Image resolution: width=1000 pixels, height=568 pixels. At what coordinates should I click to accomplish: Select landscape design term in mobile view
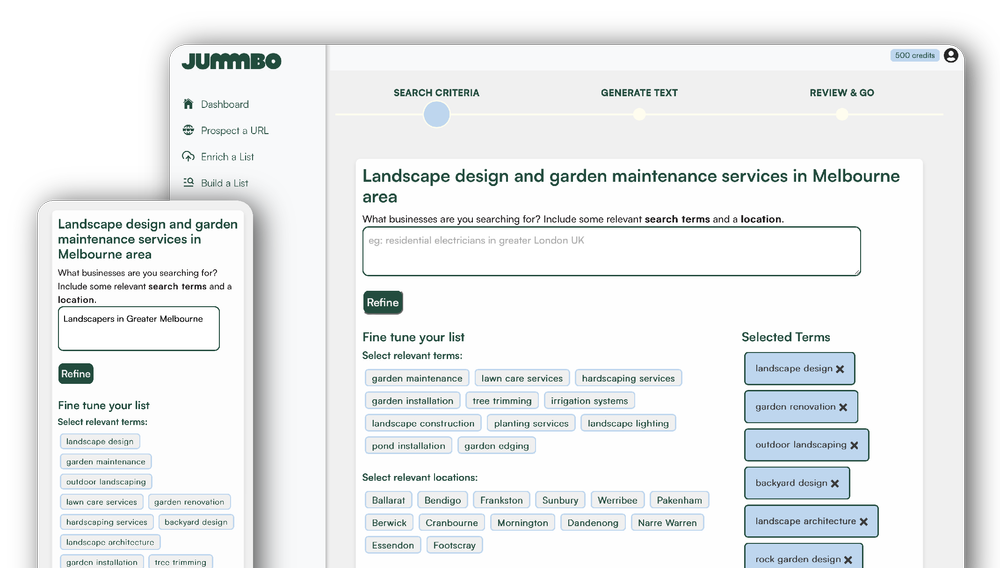pos(99,441)
